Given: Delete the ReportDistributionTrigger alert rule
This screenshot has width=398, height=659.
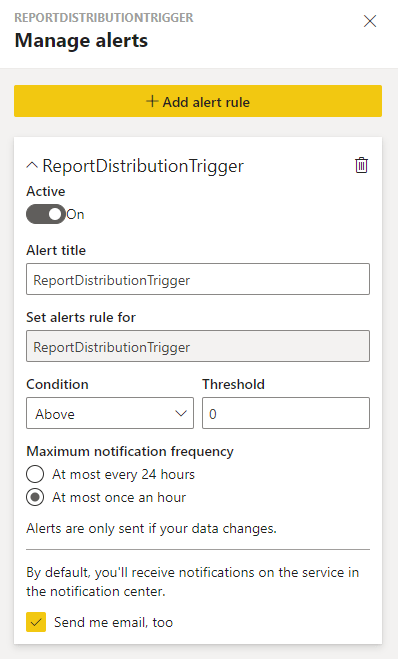Looking at the screenshot, I should [361, 165].
